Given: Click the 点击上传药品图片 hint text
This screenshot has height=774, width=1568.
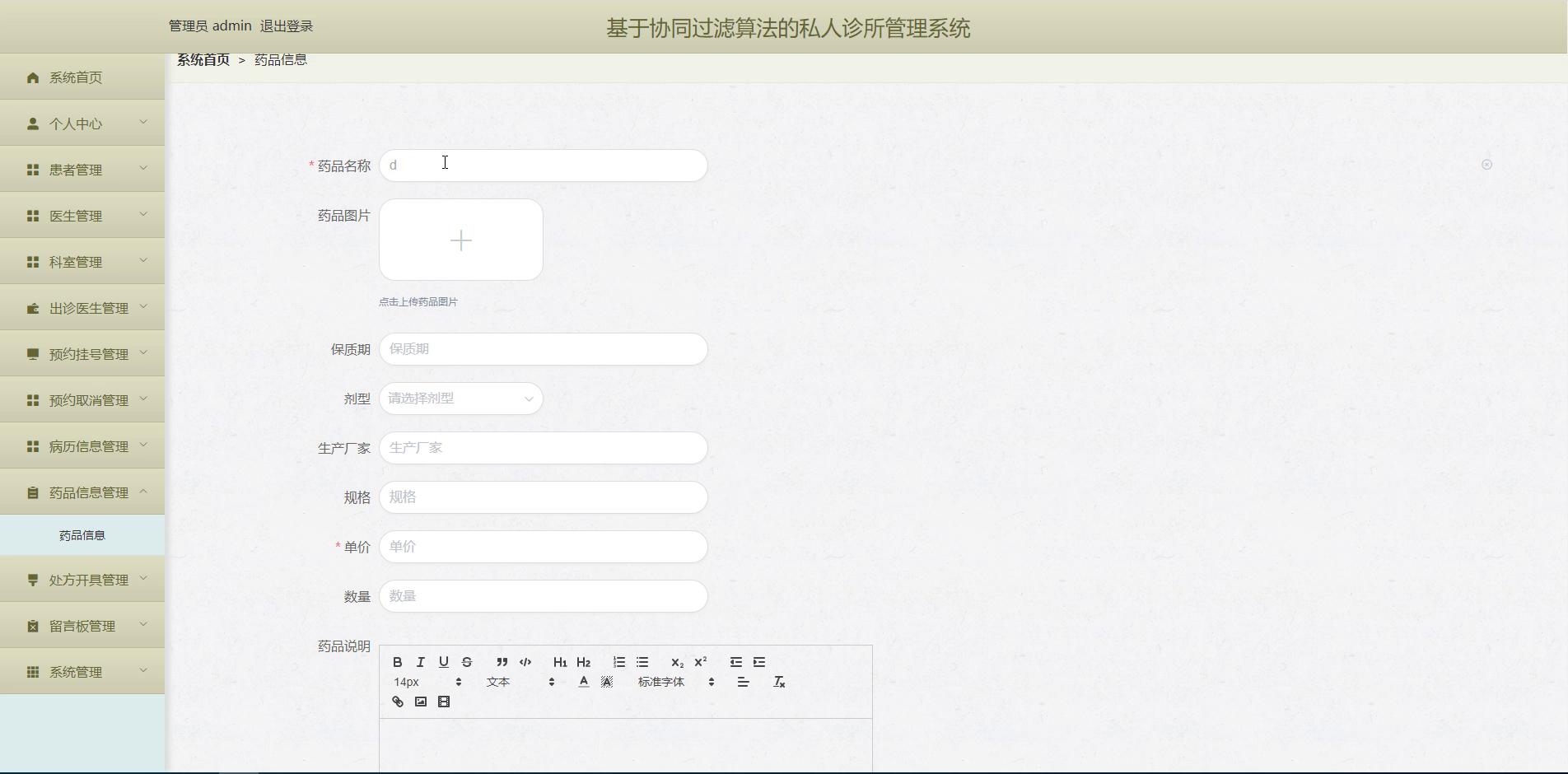Looking at the screenshot, I should click(418, 302).
